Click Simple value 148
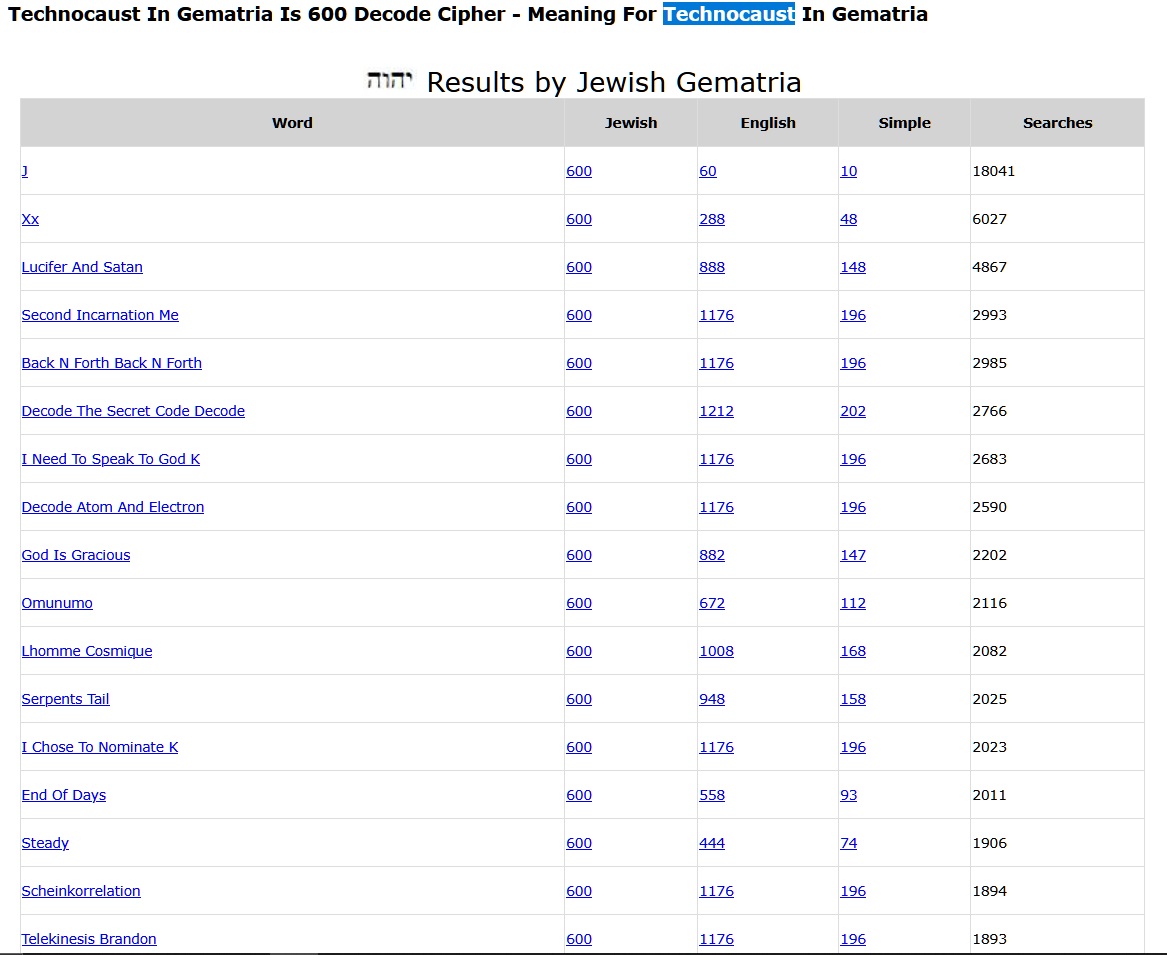The image size is (1167, 955). [x=853, y=267]
